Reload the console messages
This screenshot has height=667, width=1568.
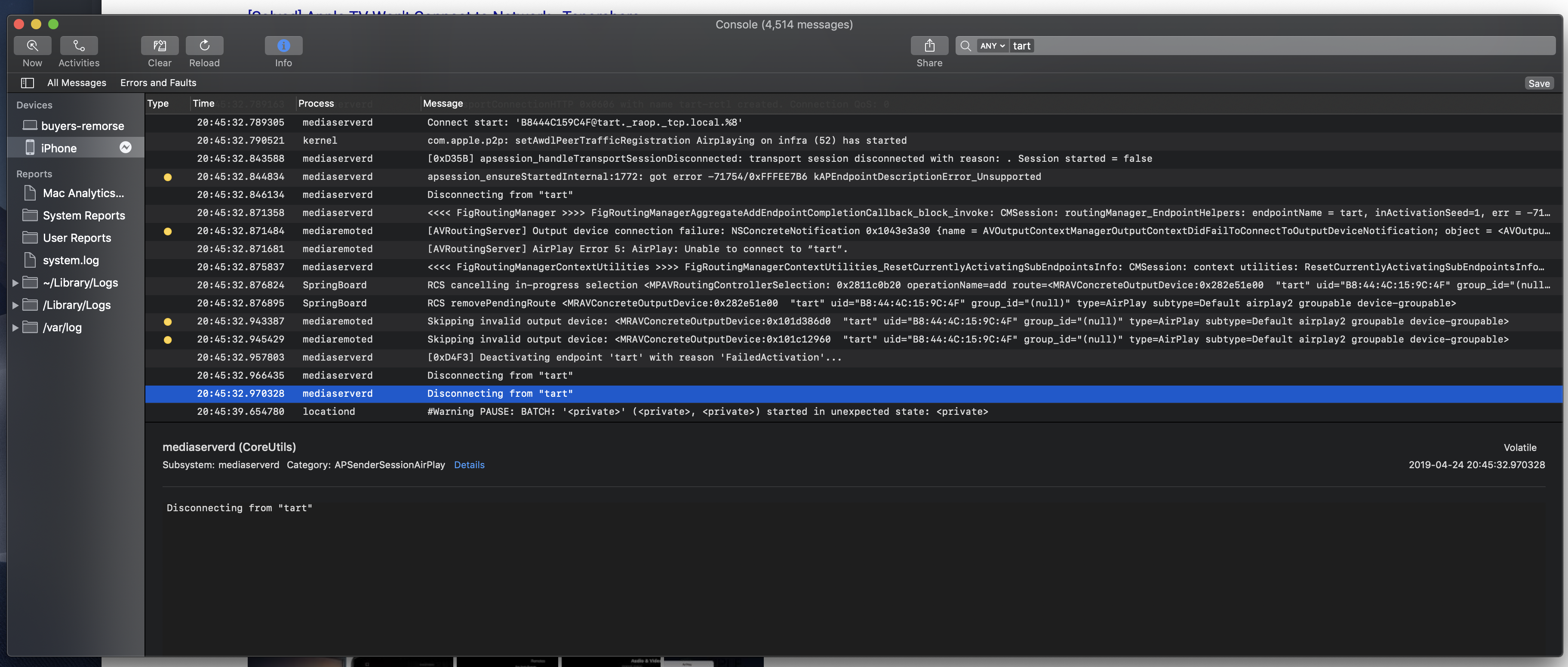point(205,46)
